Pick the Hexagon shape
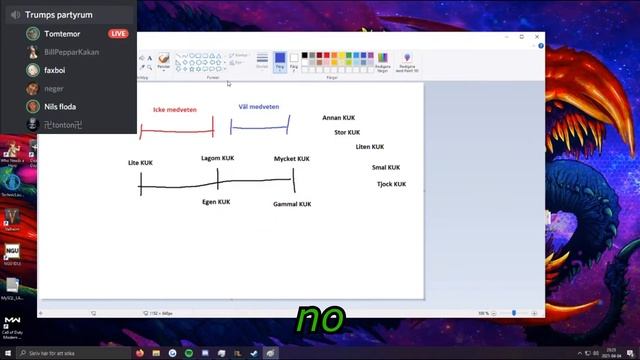Viewport: 640px width, 360px height. point(199,62)
